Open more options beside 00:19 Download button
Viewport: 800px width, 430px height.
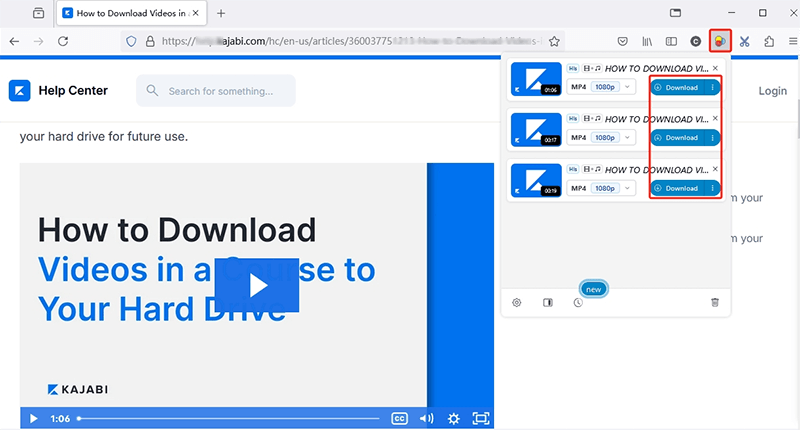coord(713,188)
